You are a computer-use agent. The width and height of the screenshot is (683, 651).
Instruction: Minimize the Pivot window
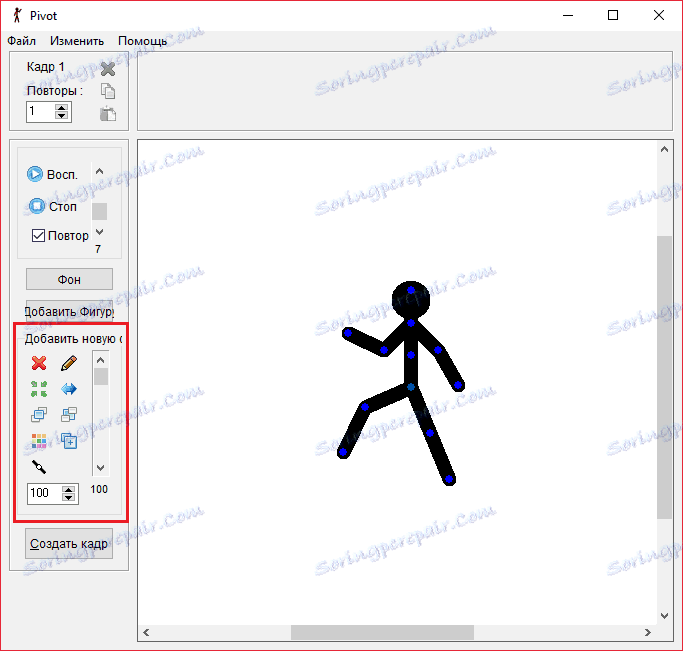click(x=568, y=15)
